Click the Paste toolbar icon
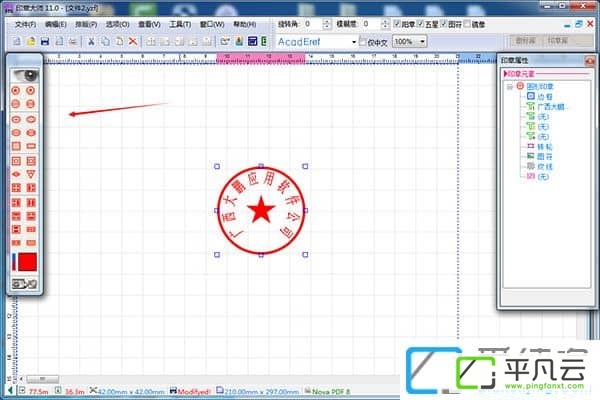The image size is (600, 400). click(119, 41)
